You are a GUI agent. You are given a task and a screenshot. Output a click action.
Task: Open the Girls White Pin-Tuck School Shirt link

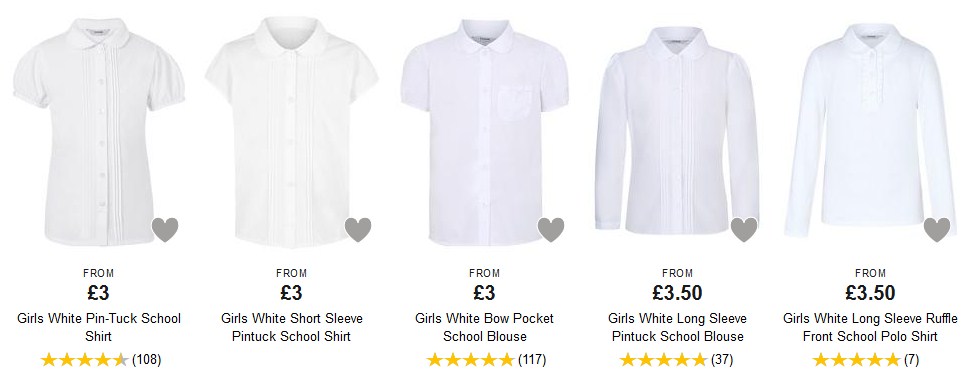click(99, 328)
